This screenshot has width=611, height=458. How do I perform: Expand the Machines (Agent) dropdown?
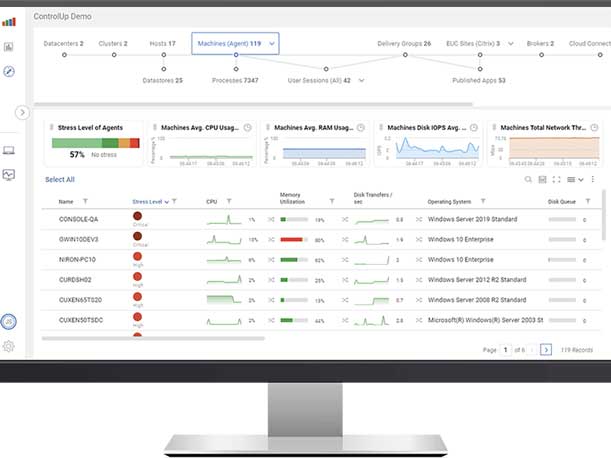272,43
